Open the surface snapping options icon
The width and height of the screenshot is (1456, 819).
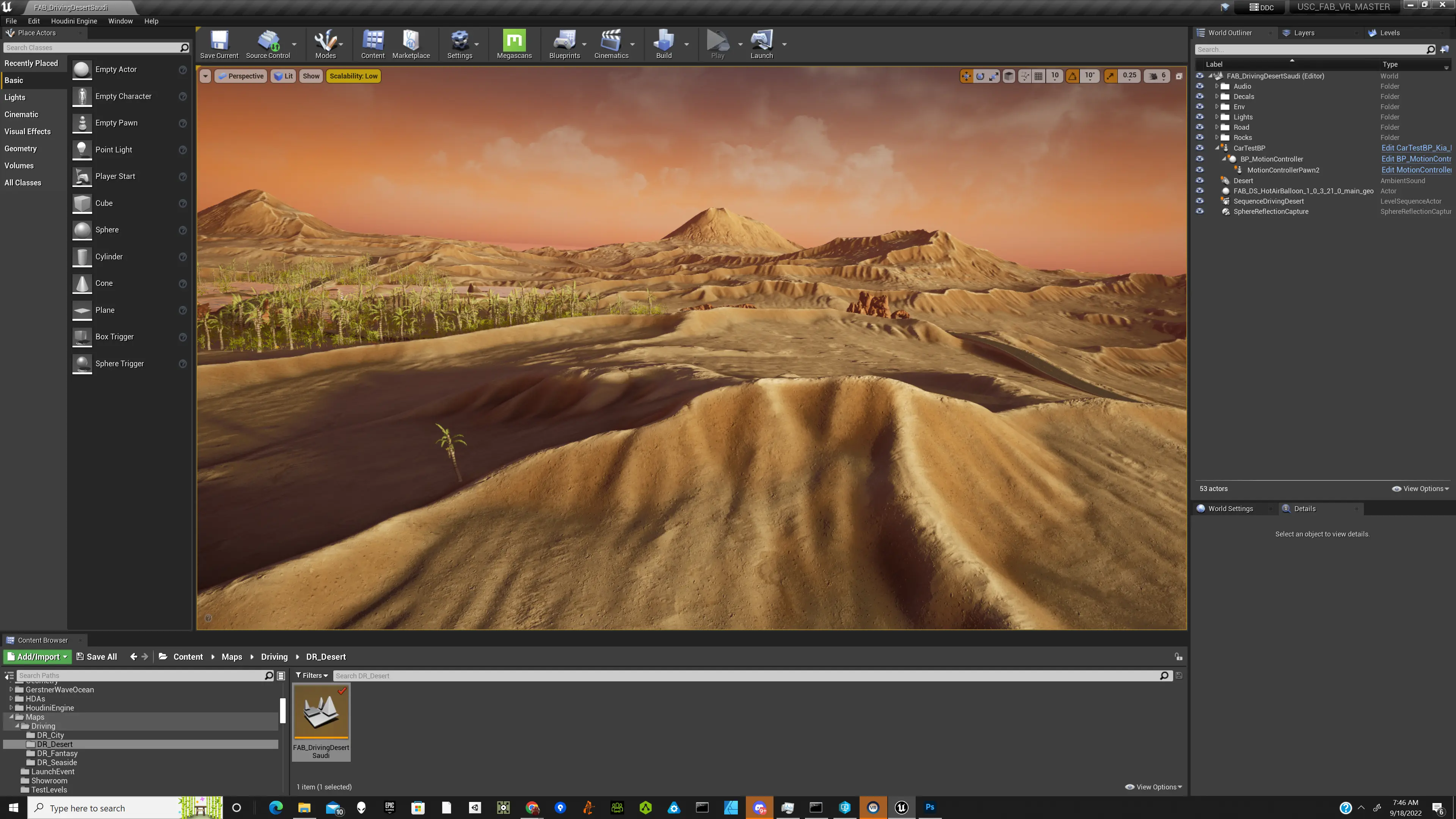click(1024, 76)
